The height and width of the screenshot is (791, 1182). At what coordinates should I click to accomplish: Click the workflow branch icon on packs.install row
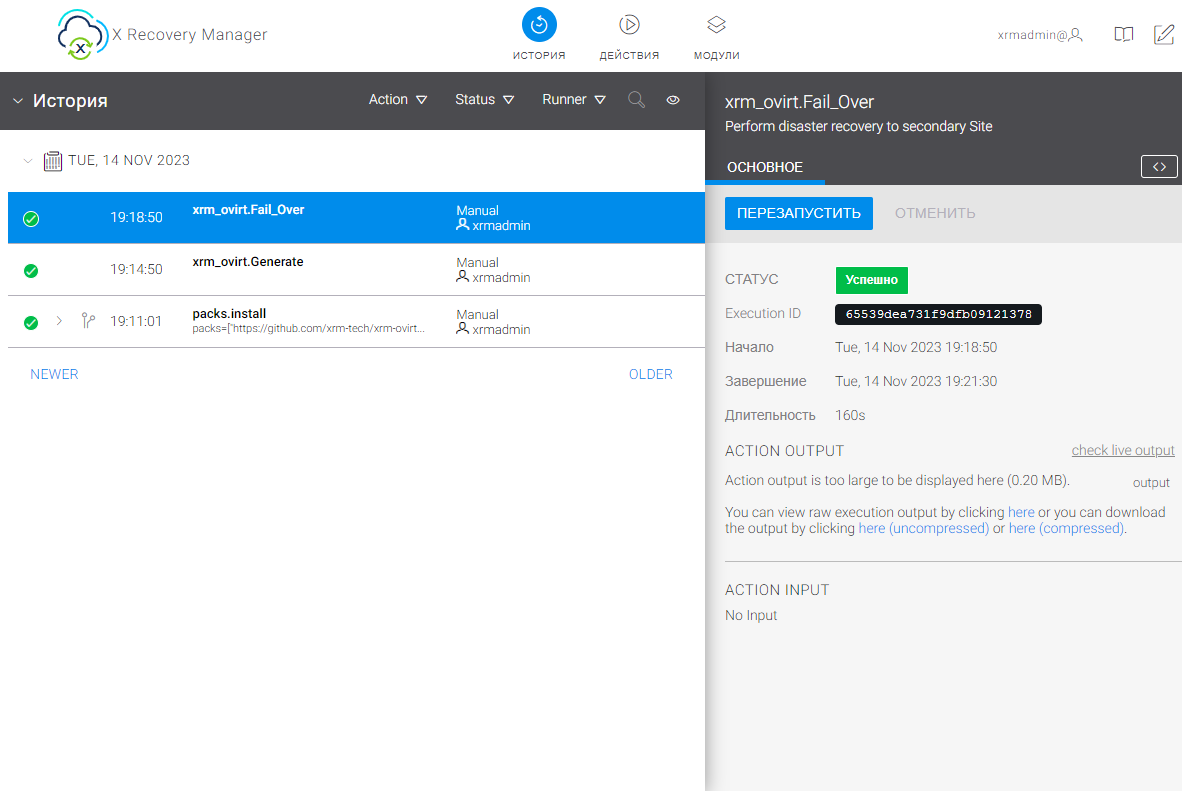click(x=88, y=321)
